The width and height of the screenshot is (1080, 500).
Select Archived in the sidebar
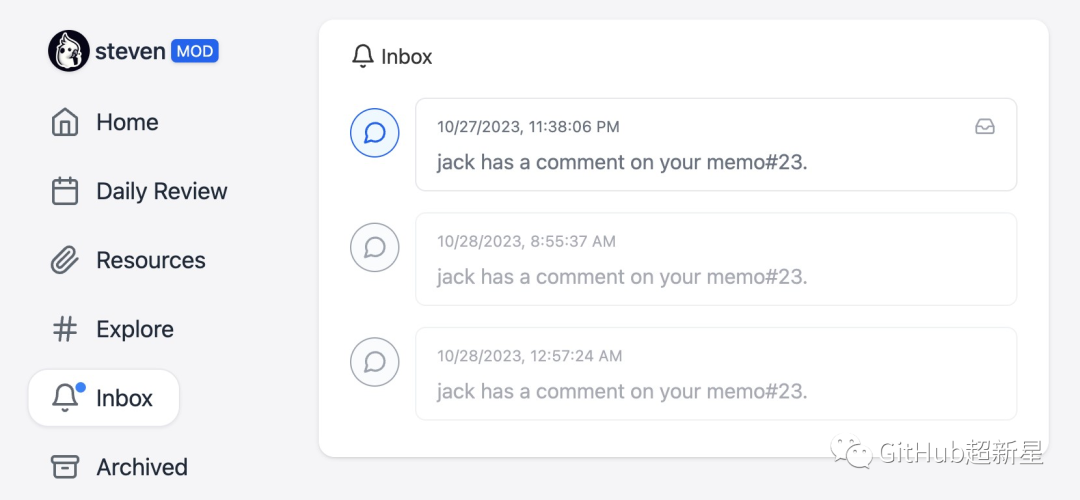tap(141, 467)
